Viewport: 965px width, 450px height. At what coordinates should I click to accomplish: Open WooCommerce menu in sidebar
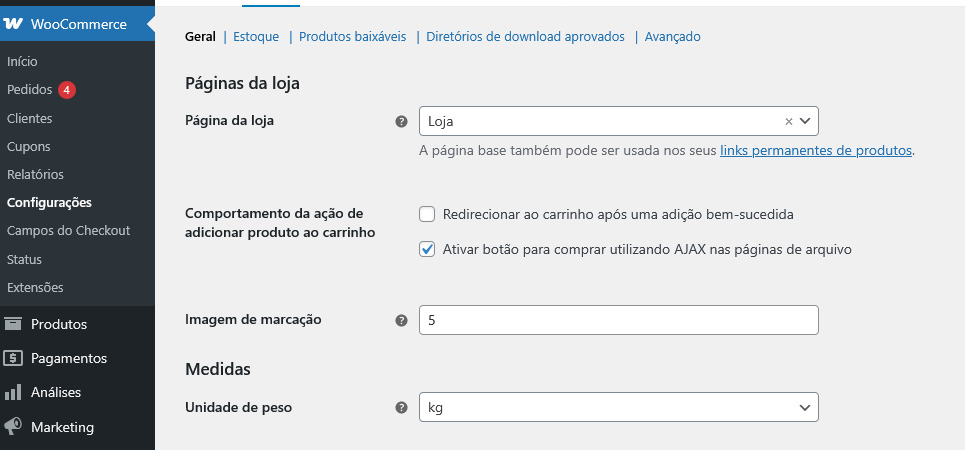tap(77, 25)
